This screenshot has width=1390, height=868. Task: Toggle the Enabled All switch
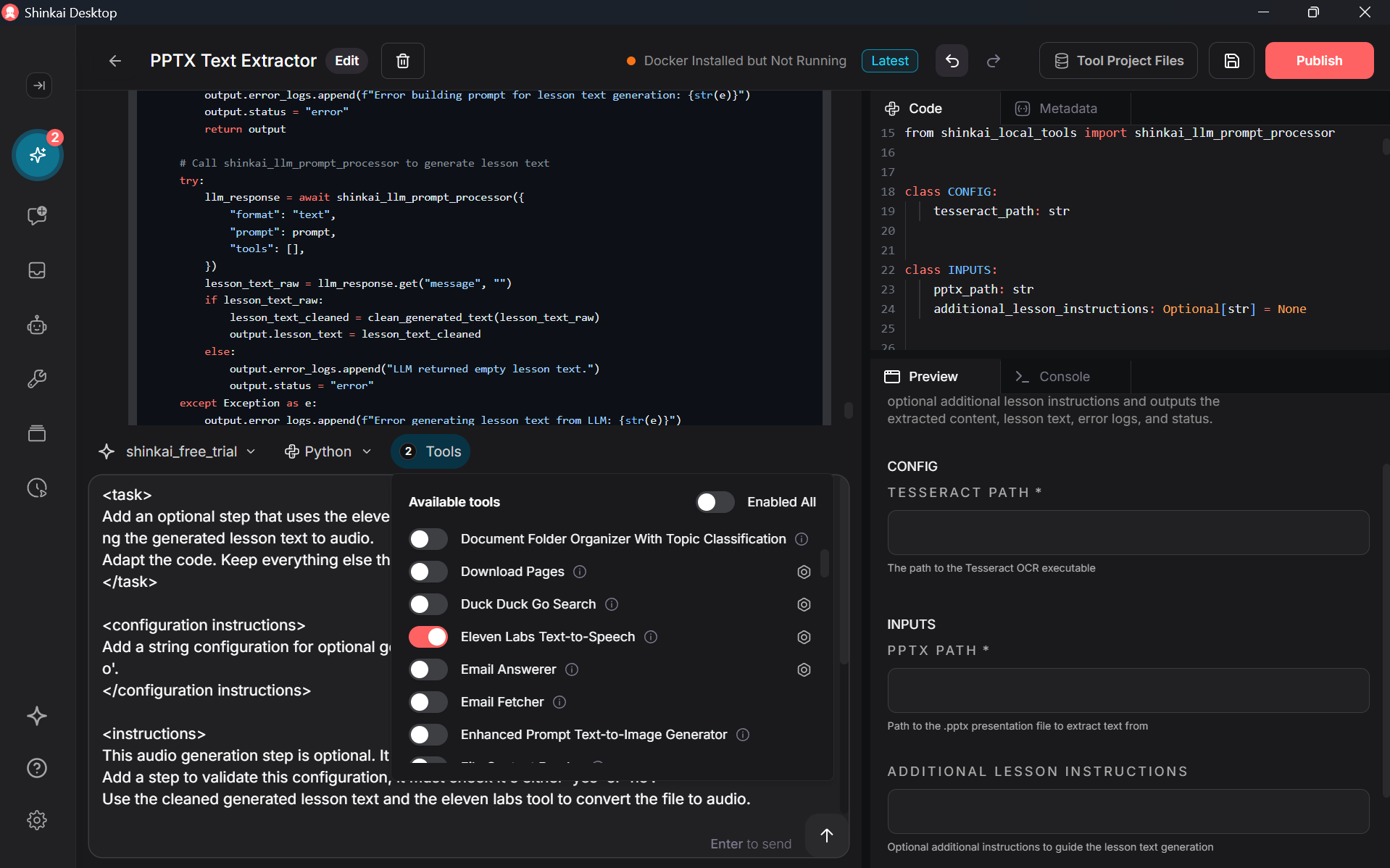point(715,502)
